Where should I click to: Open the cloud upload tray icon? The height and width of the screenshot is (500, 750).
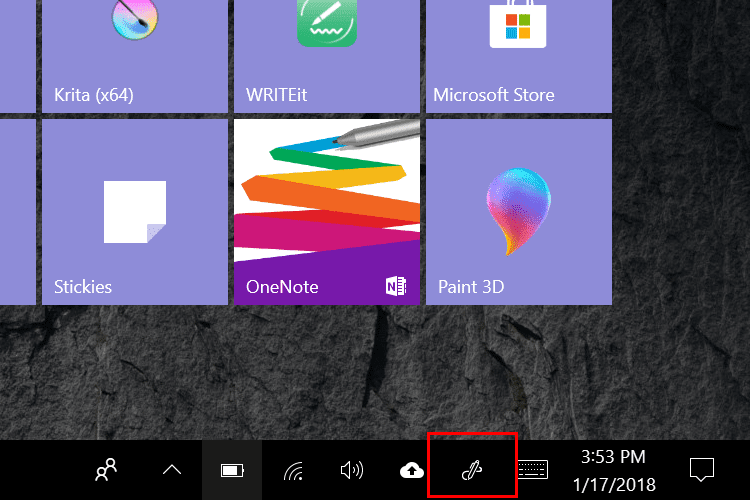point(411,470)
